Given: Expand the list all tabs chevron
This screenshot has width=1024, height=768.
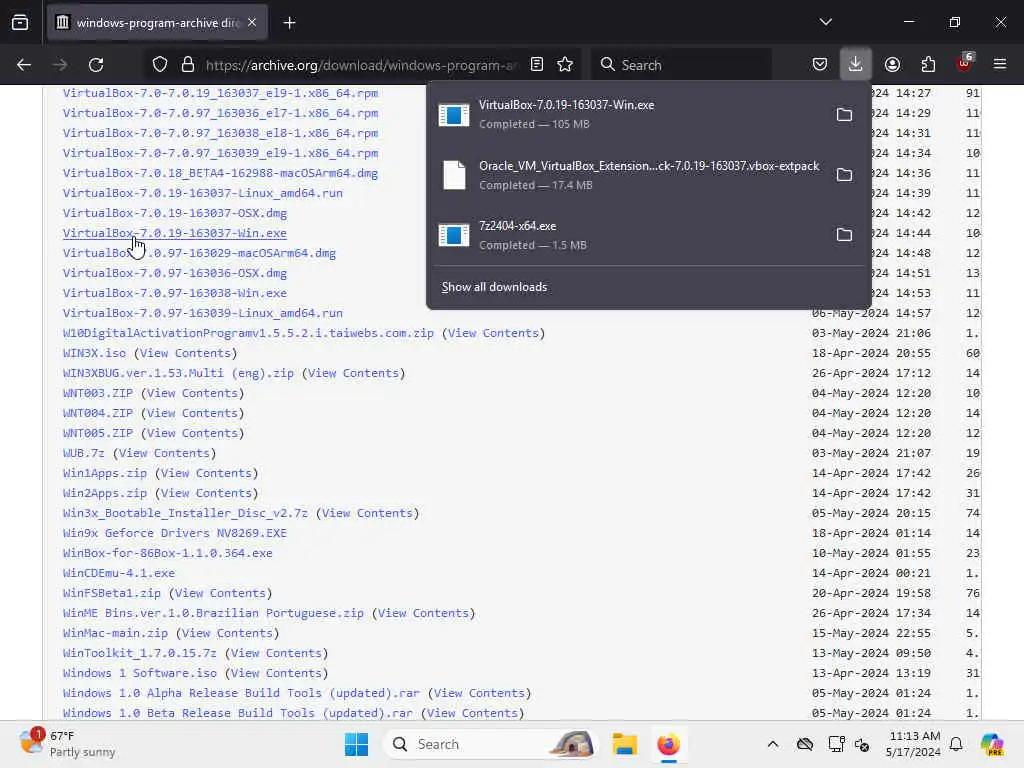Looking at the screenshot, I should pyautogui.click(x=826, y=22).
